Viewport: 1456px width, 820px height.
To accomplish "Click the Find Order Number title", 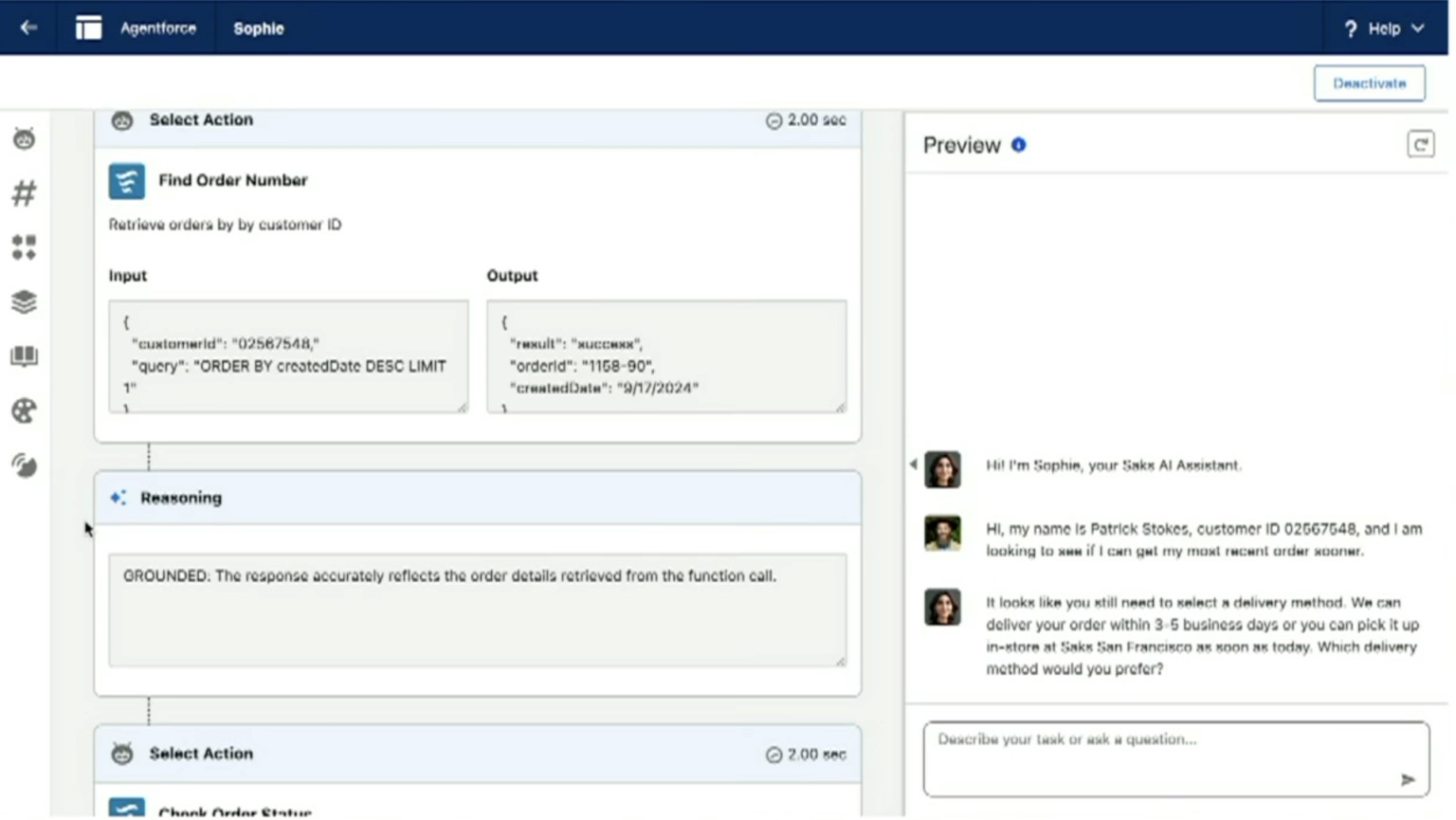I will click(233, 180).
